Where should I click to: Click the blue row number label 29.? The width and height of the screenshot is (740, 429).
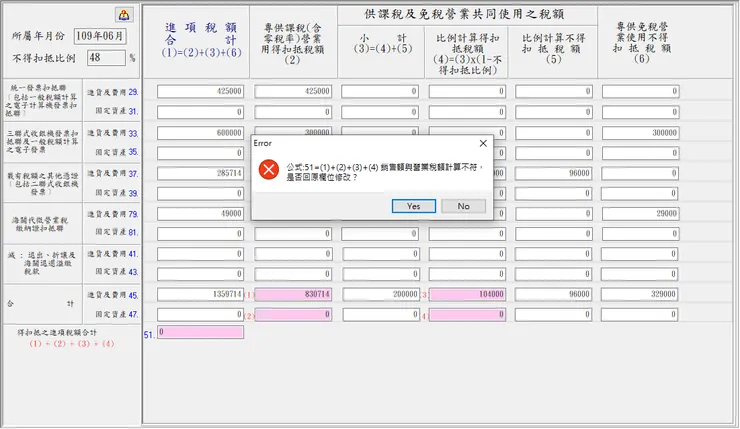pyautogui.click(x=134, y=92)
